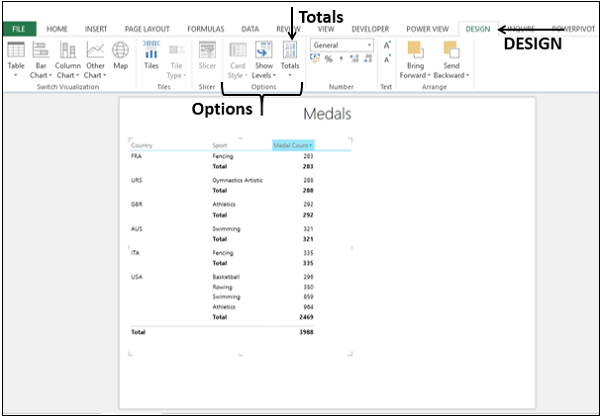600x417 pixels.
Task: Click Bring Forward in Arrange group
Action: point(415,58)
